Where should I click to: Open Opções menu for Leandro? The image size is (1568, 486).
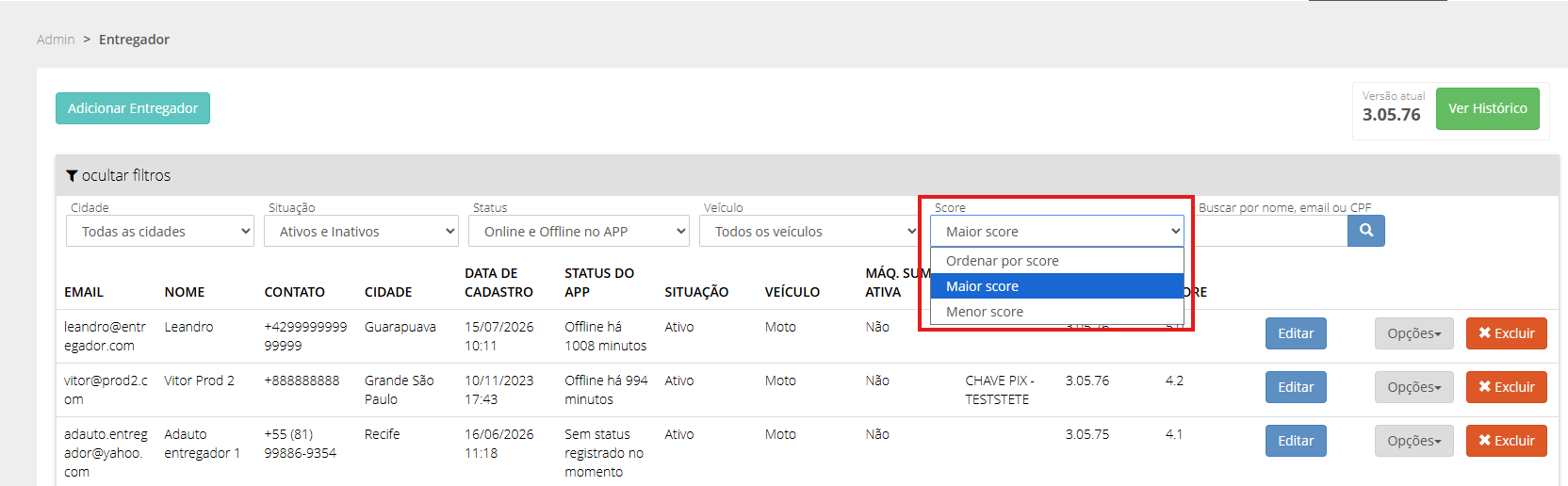1414,333
